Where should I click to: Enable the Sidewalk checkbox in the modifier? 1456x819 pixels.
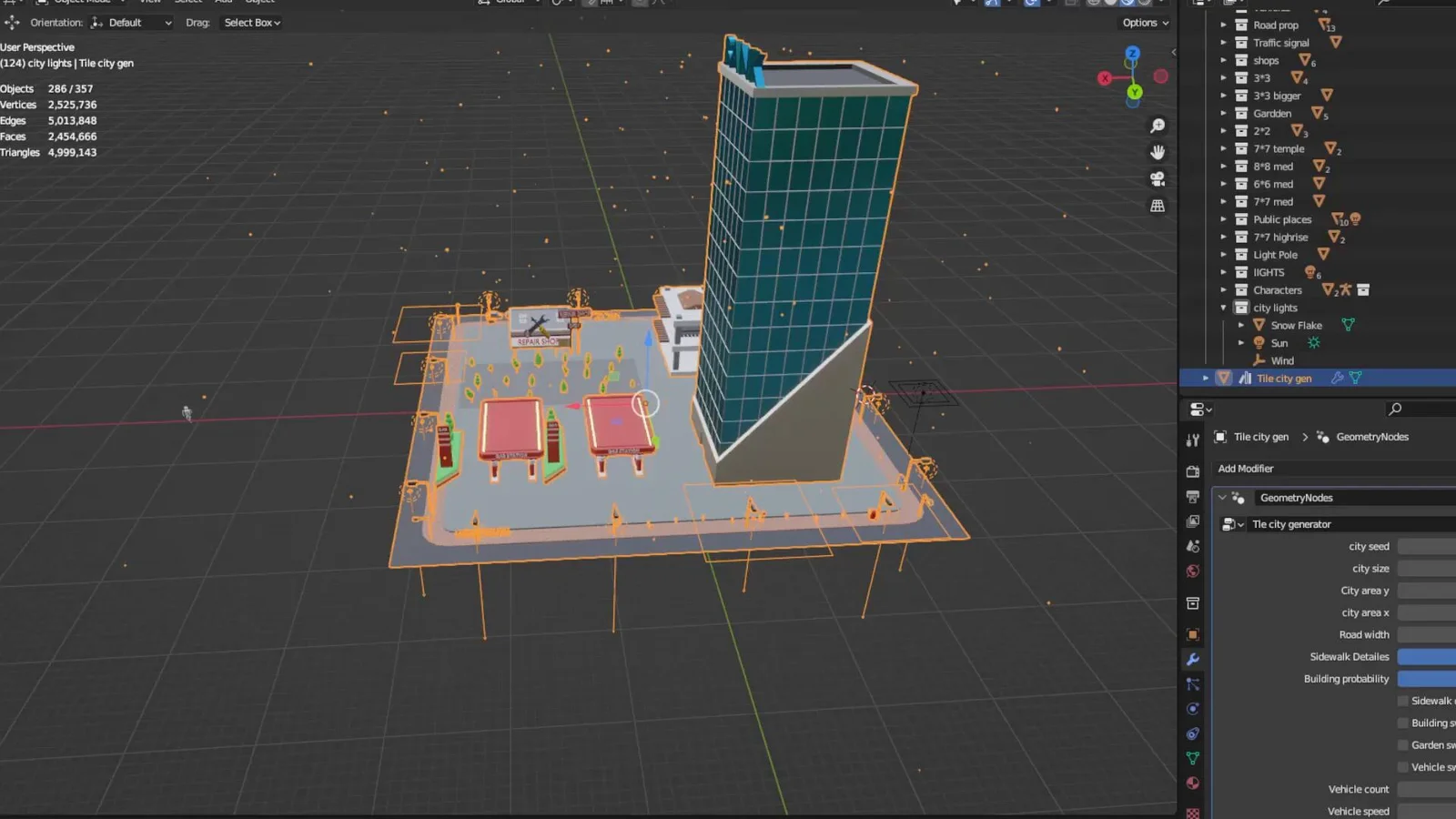(x=1403, y=701)
